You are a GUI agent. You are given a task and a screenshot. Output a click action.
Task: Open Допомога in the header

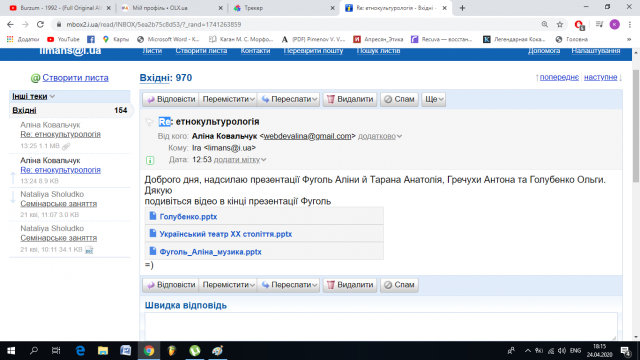(x=544, y=51)
